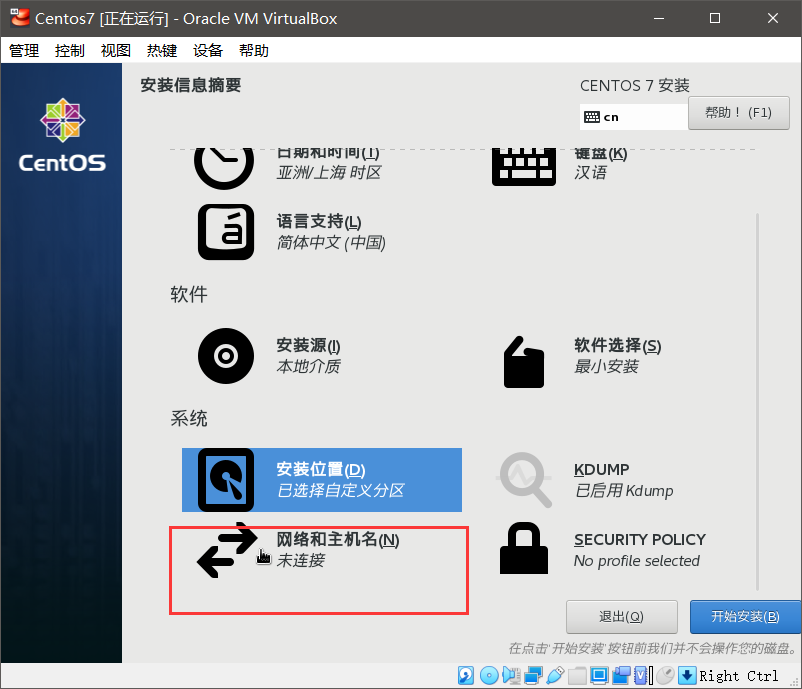The height and width of the screenshot is (689, 802).
Task: Click the Right Ctrl host key label
Action: pos(739,676)
